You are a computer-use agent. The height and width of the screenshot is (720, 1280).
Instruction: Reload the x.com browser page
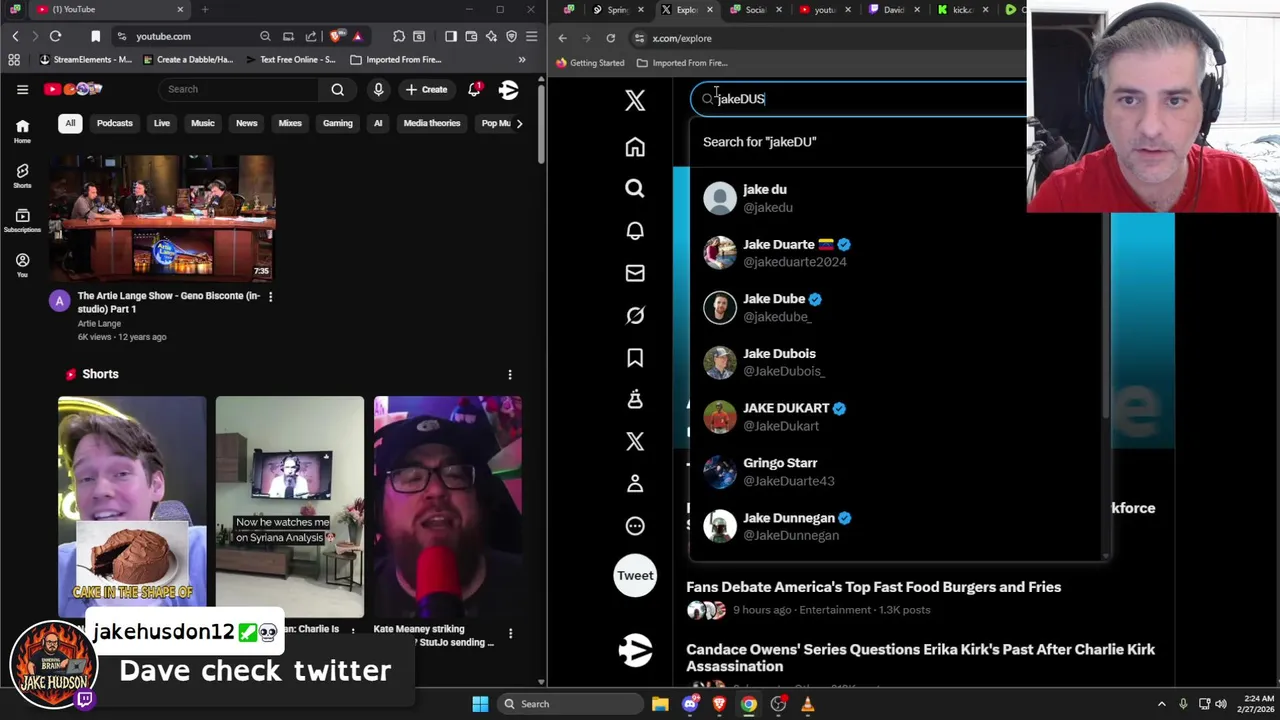(610, 38)
